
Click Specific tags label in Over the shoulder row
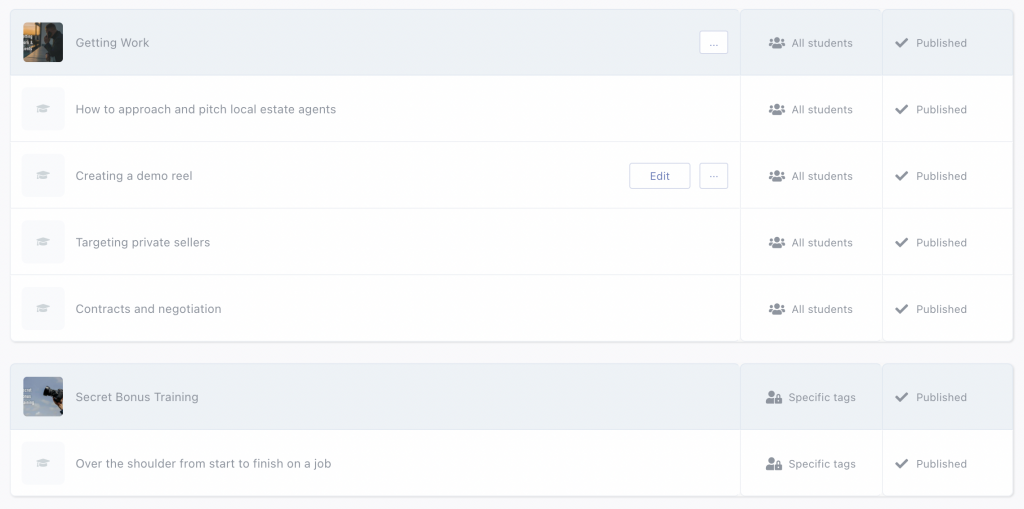pyautogui.click(x=822, y=464)
